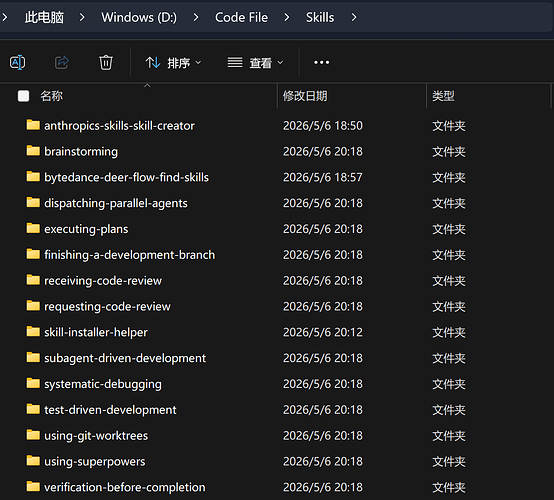Click 此电脑 in the address breadcrumb
Screen dimensions: 554x500
coord(44,17)
